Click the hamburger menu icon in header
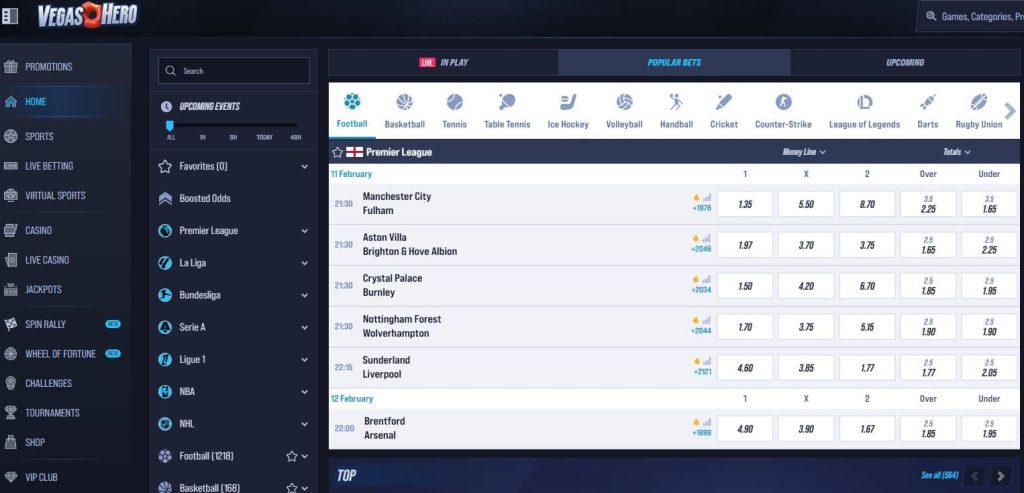This screenshot has width=1024, height=493. coord(12,16)
